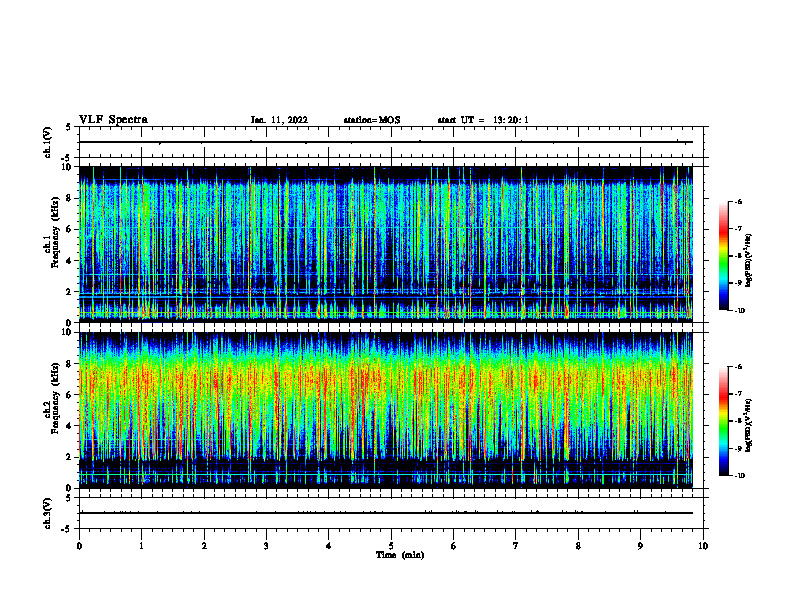
Task: Click the "5" tick on ch.1(V) axis
Action: point(69,127)
